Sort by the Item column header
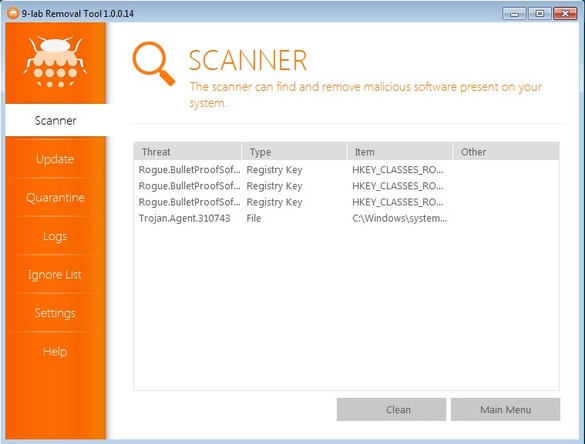The image size is (585, 444). (400, 151)
